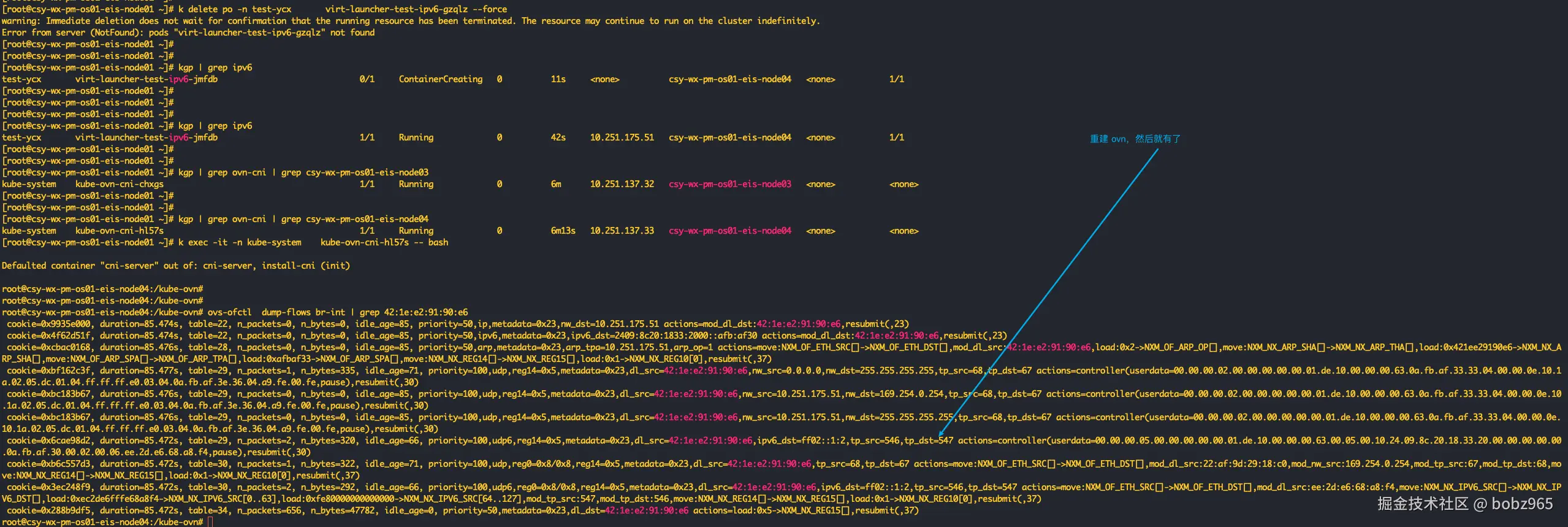Click 'kube-ovn-cni-hl57s' in the pod listing row
This screenshot has width=1568, height=527.
pos(120,231)
